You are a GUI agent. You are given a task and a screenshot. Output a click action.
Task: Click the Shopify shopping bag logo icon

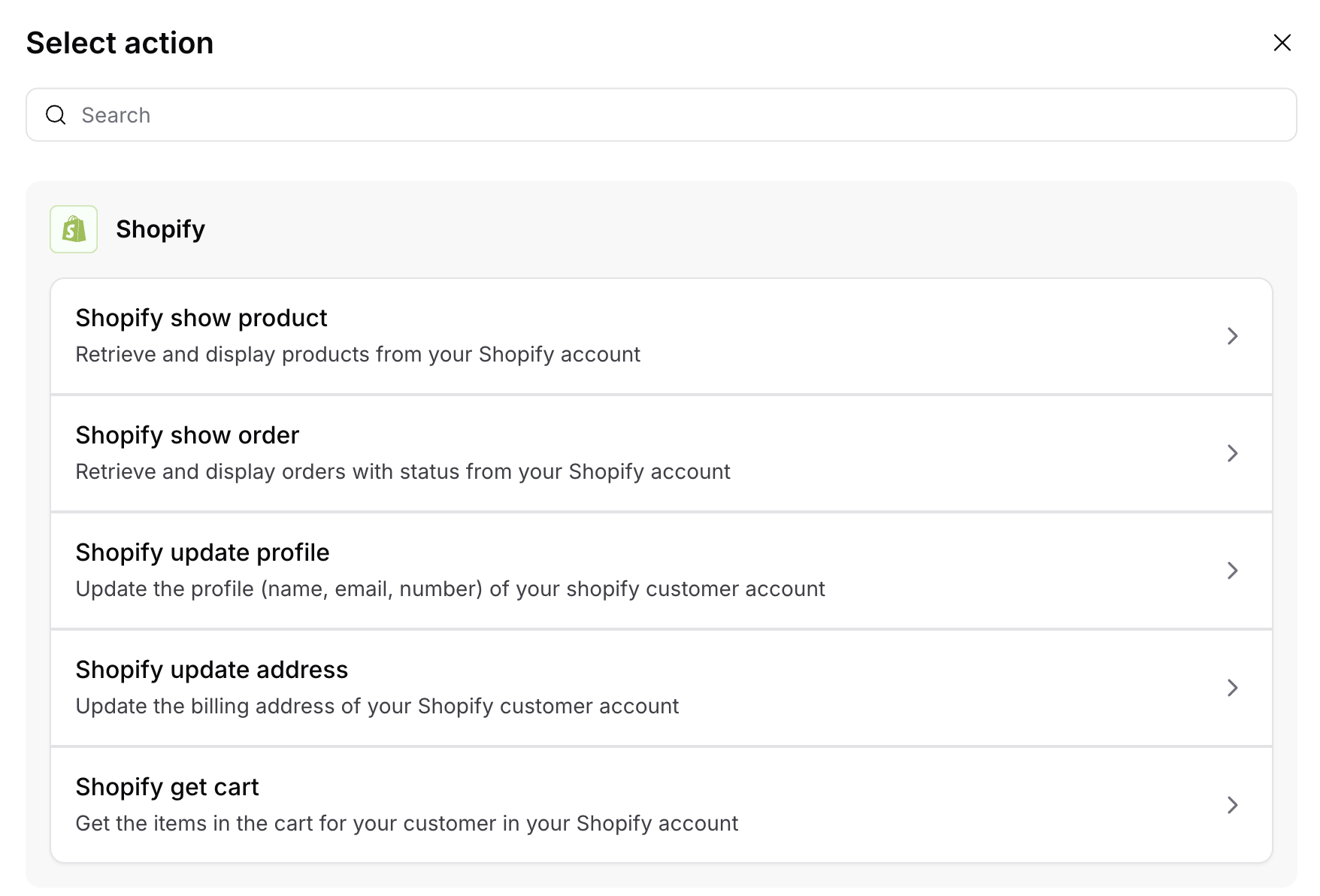tap(73, 229)
